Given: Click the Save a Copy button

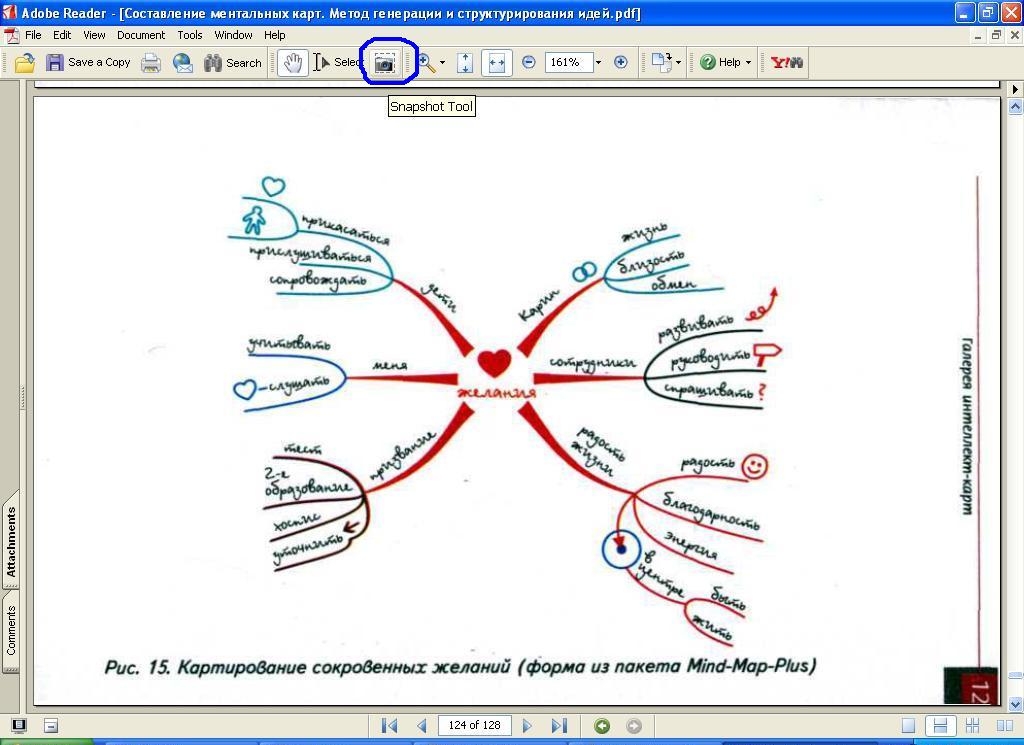Looking at the screenshot, I should coord(88,62).
